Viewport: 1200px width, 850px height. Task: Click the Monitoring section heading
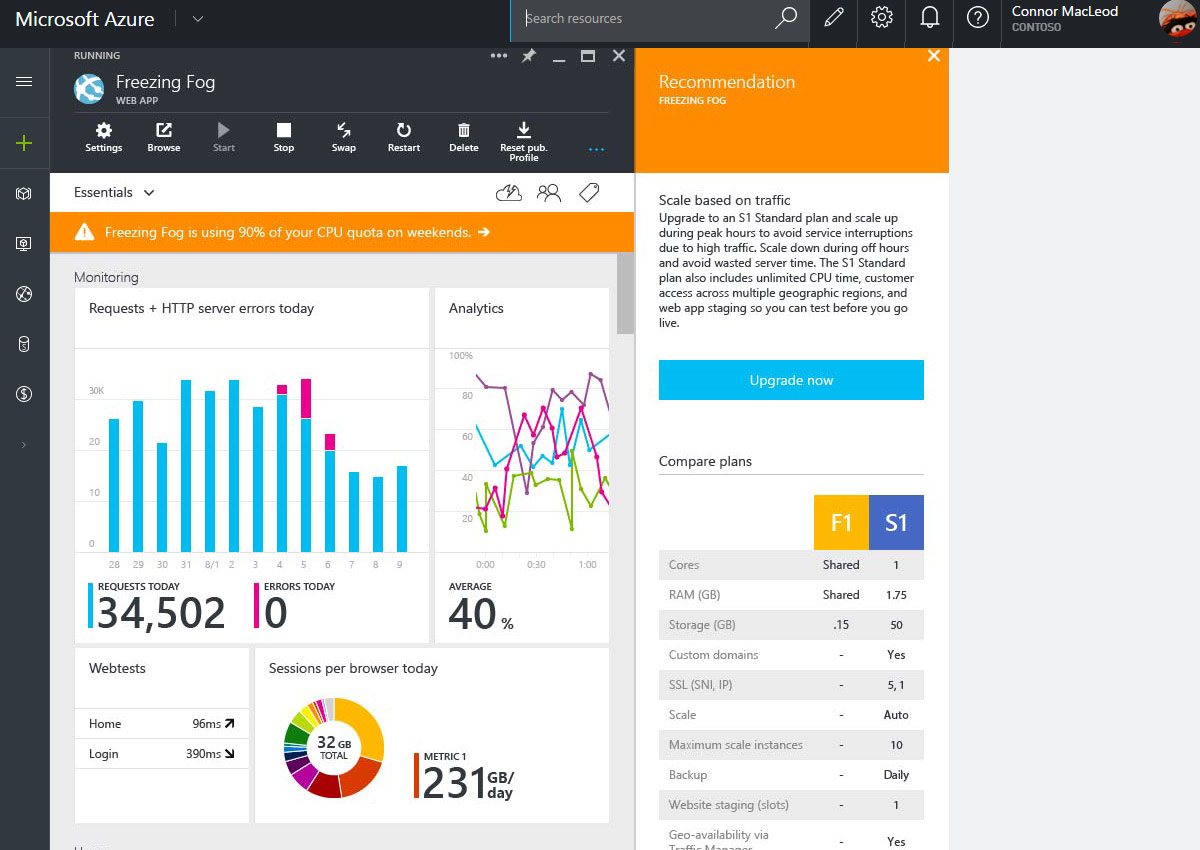coord(106,277)
